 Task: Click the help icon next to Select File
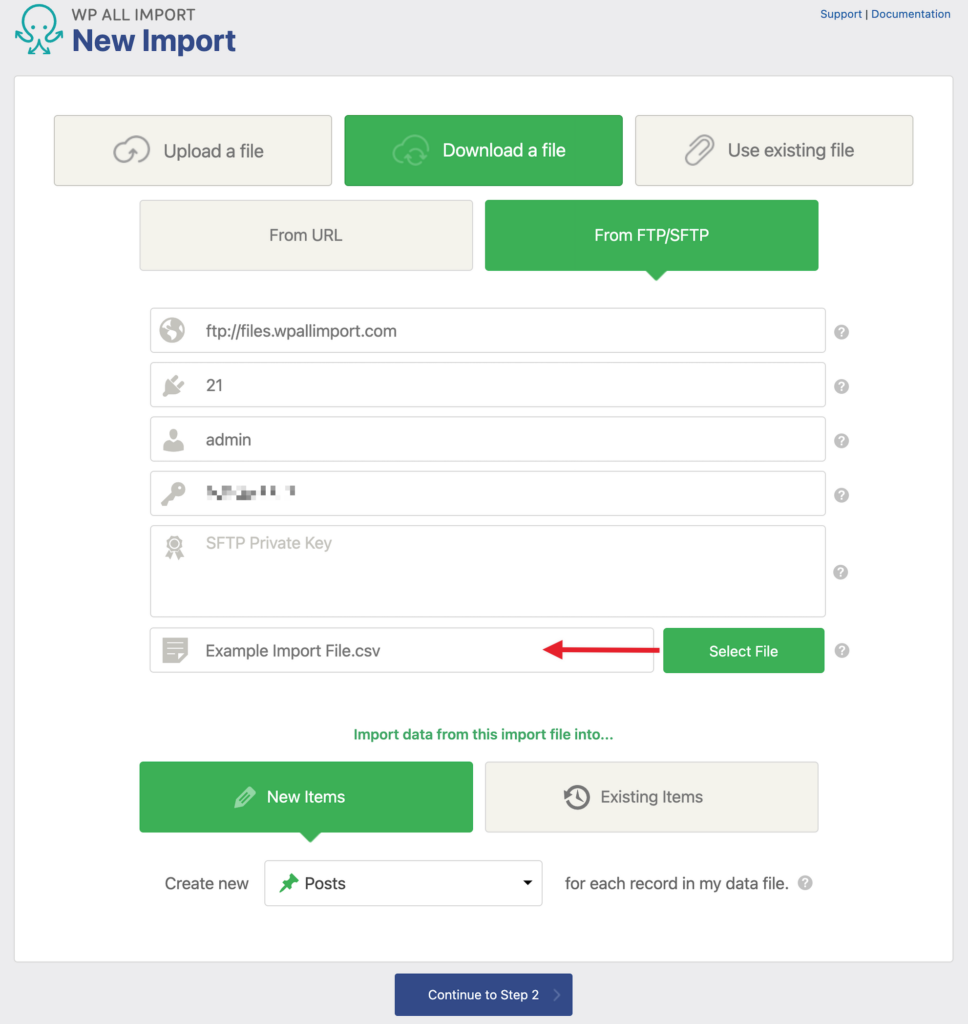[x=841, y=651]
